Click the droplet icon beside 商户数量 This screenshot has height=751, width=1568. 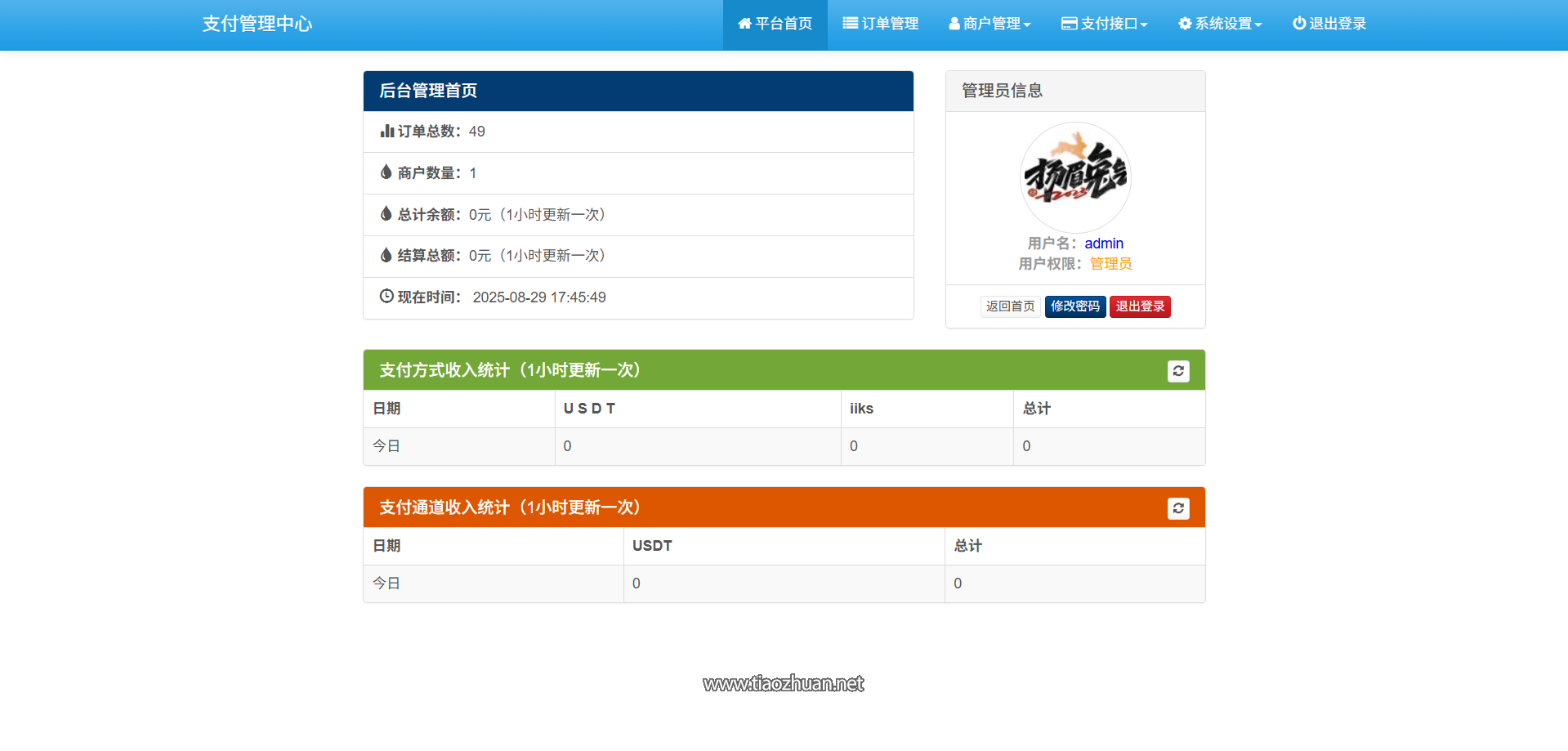pyautogui.click(x=385, y=172)
